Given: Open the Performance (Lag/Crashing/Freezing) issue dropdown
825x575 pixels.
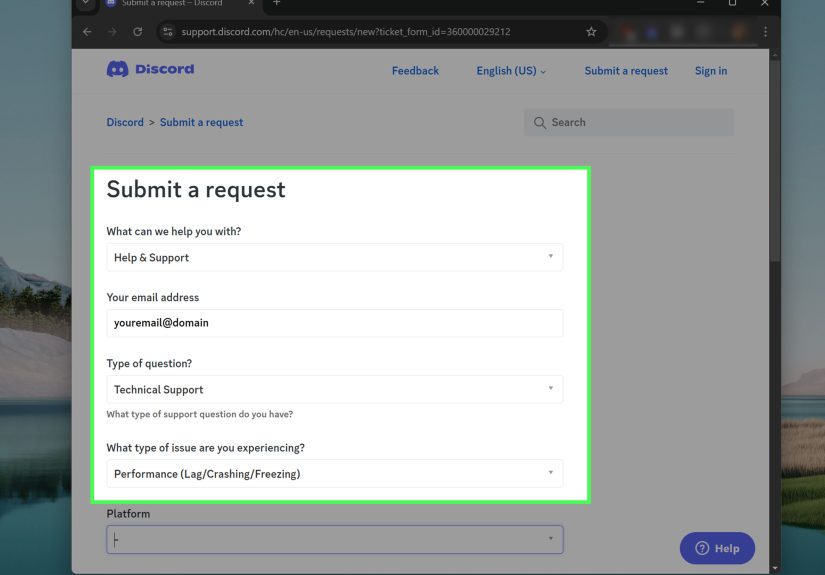Looking at the screenshot, I should pos(335,473).
